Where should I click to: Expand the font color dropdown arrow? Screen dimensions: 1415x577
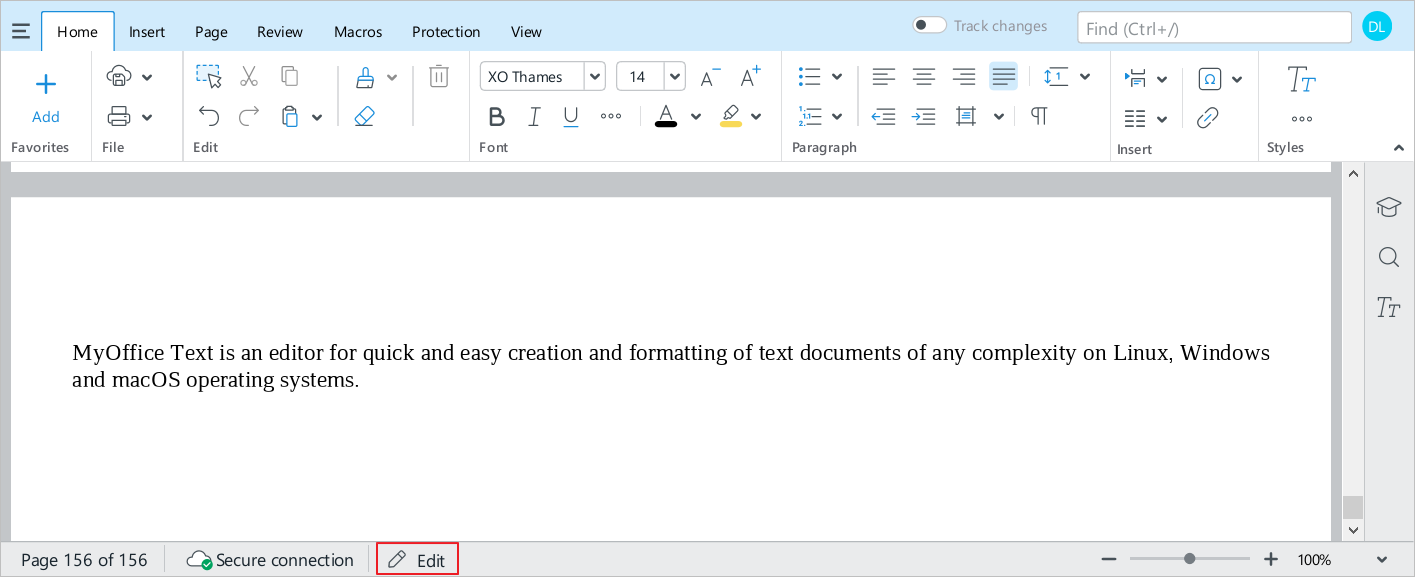tap(696, 117)
